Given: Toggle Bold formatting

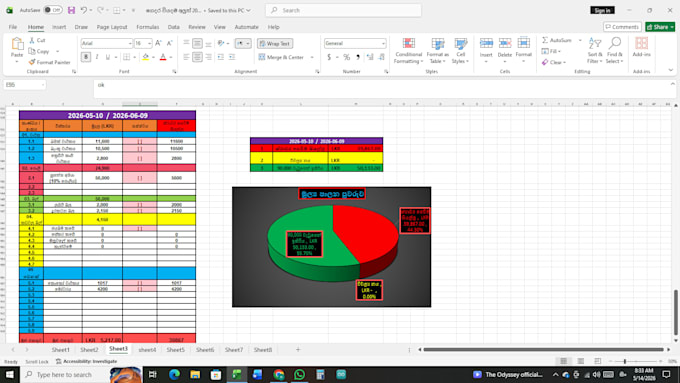Looking at the screenshot, I should (x=85, y=57).
